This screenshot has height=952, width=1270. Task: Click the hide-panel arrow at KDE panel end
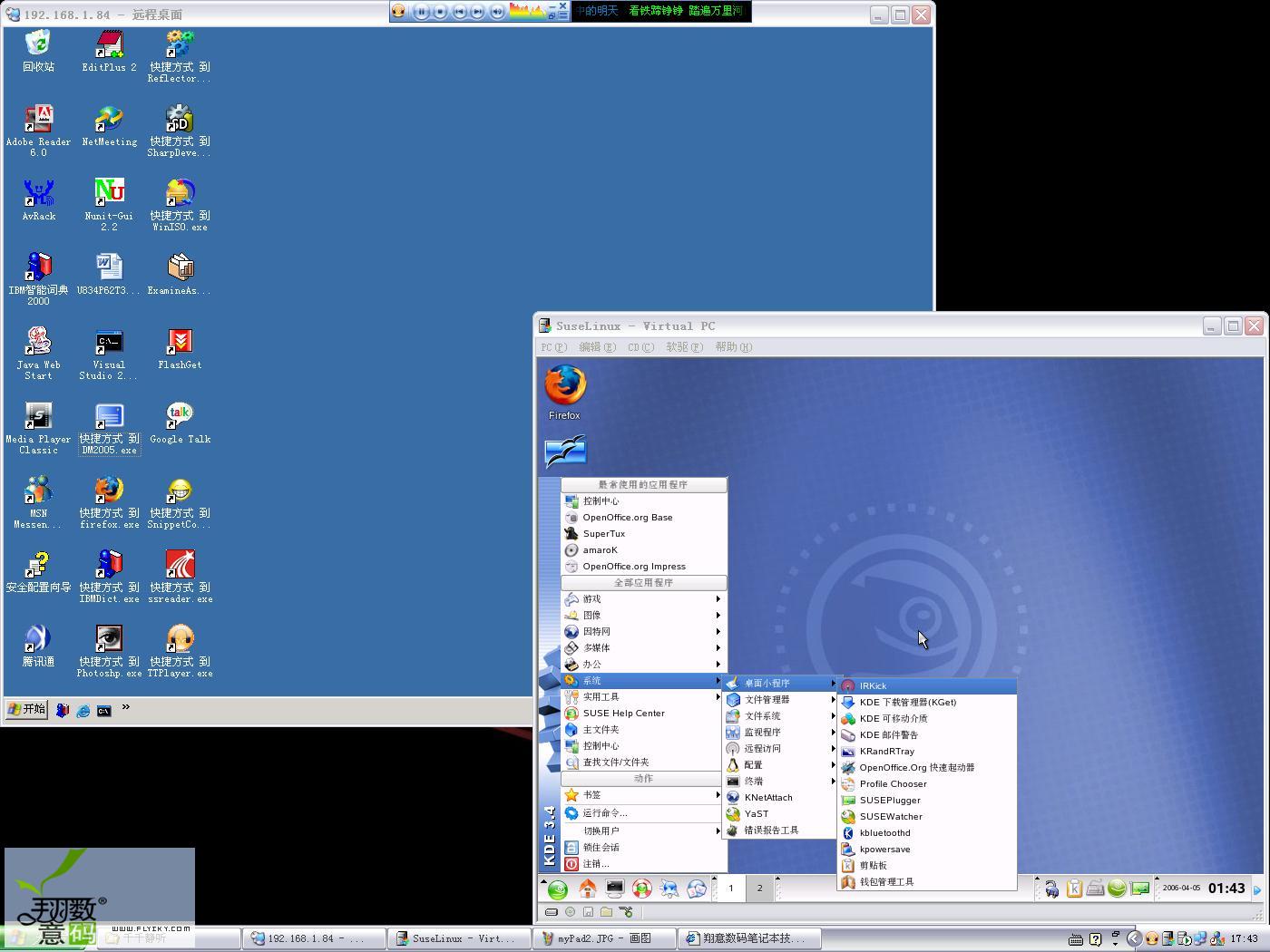coord(1257,889)
